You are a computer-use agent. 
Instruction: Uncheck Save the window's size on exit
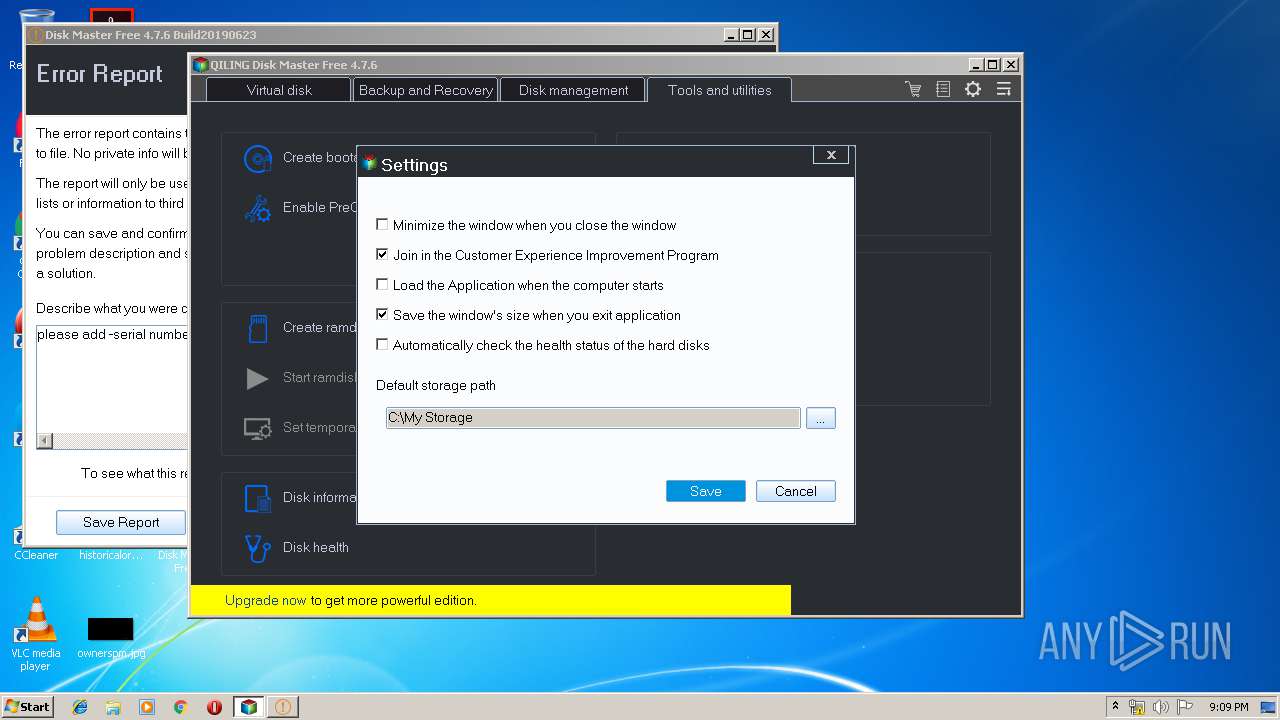(x=382, y=314)
